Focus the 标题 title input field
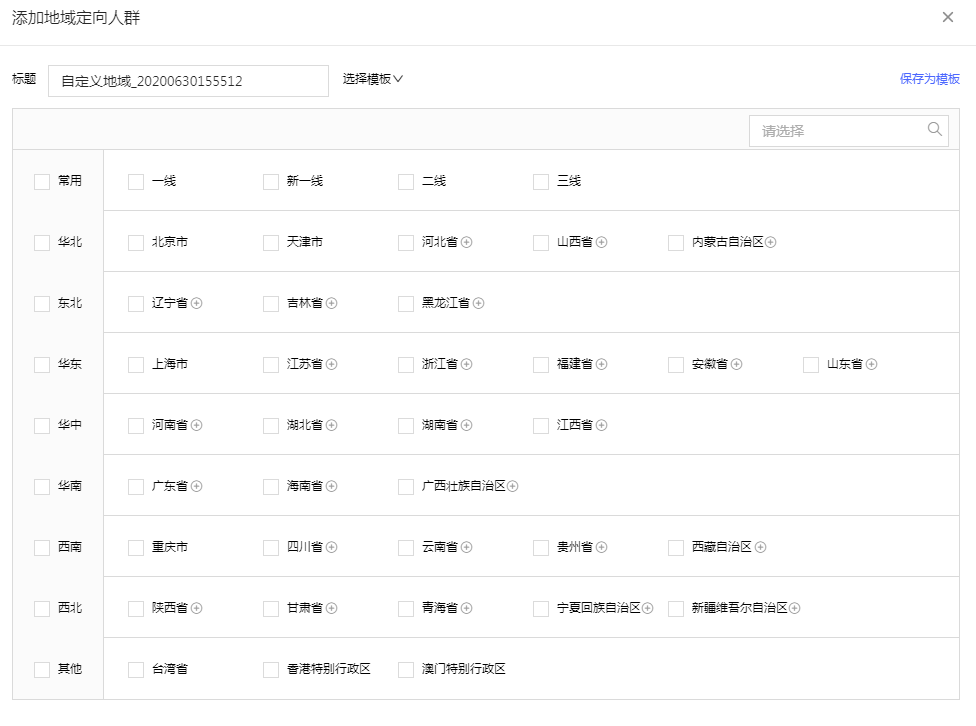This screenshot has width=976, height=726. (x=188, y=81)
